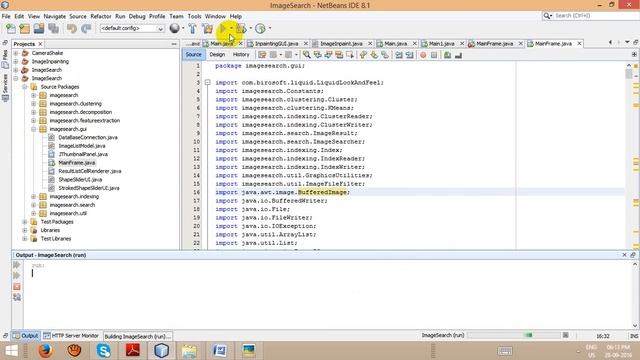The width and height of the screenshot is (640, 360).
Task: Click the Undo arrow in main toolbar
Action: pos(72,29)
